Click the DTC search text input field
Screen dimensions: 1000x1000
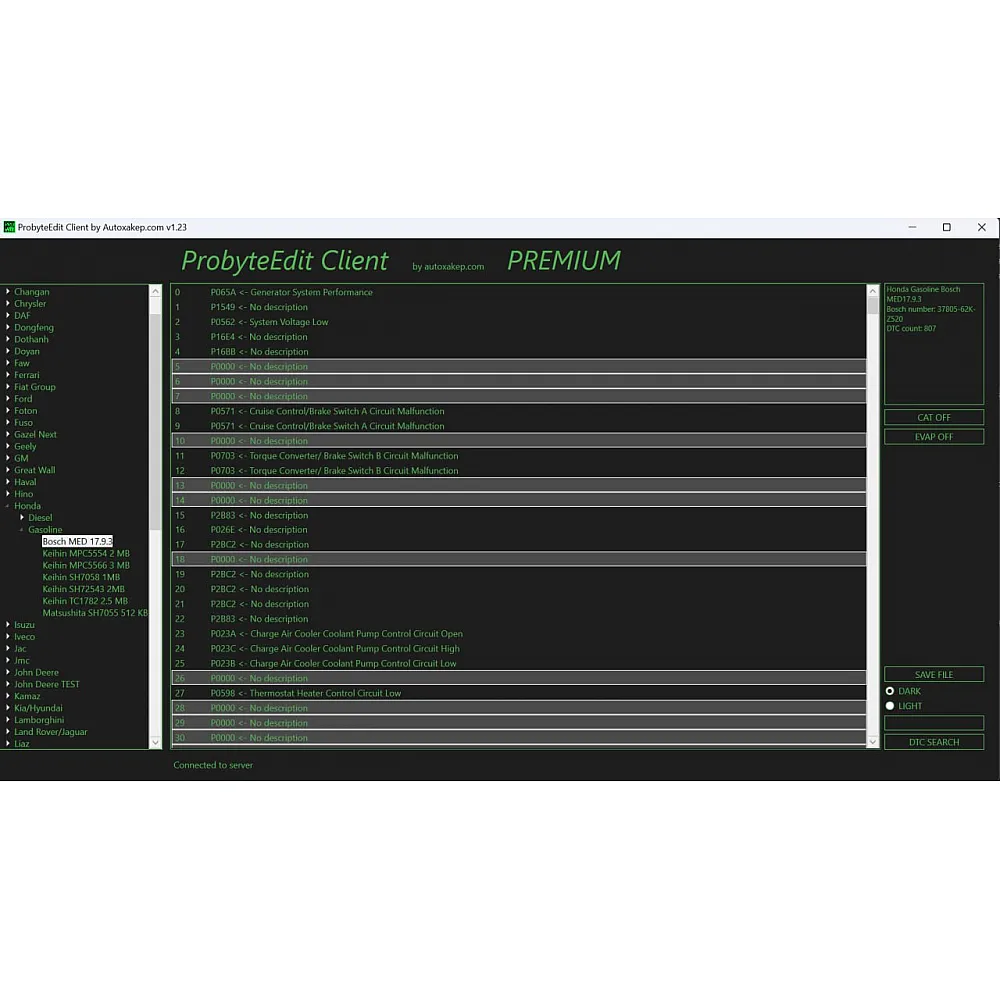click(933, 723)
